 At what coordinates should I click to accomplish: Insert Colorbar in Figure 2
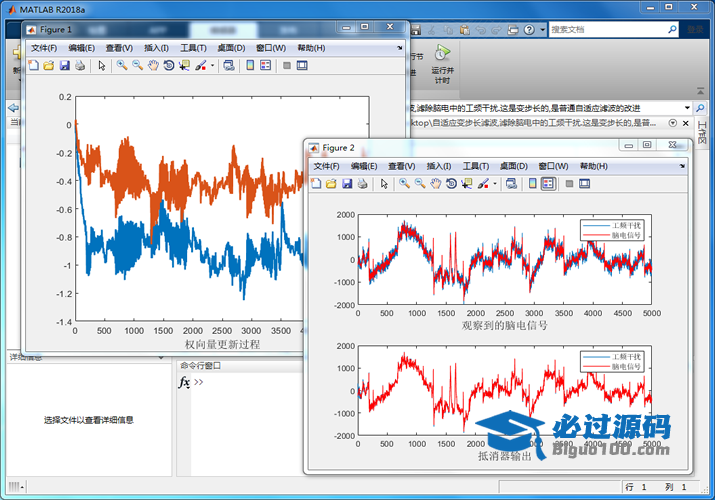pyautogui.click(x=533, y=184)
